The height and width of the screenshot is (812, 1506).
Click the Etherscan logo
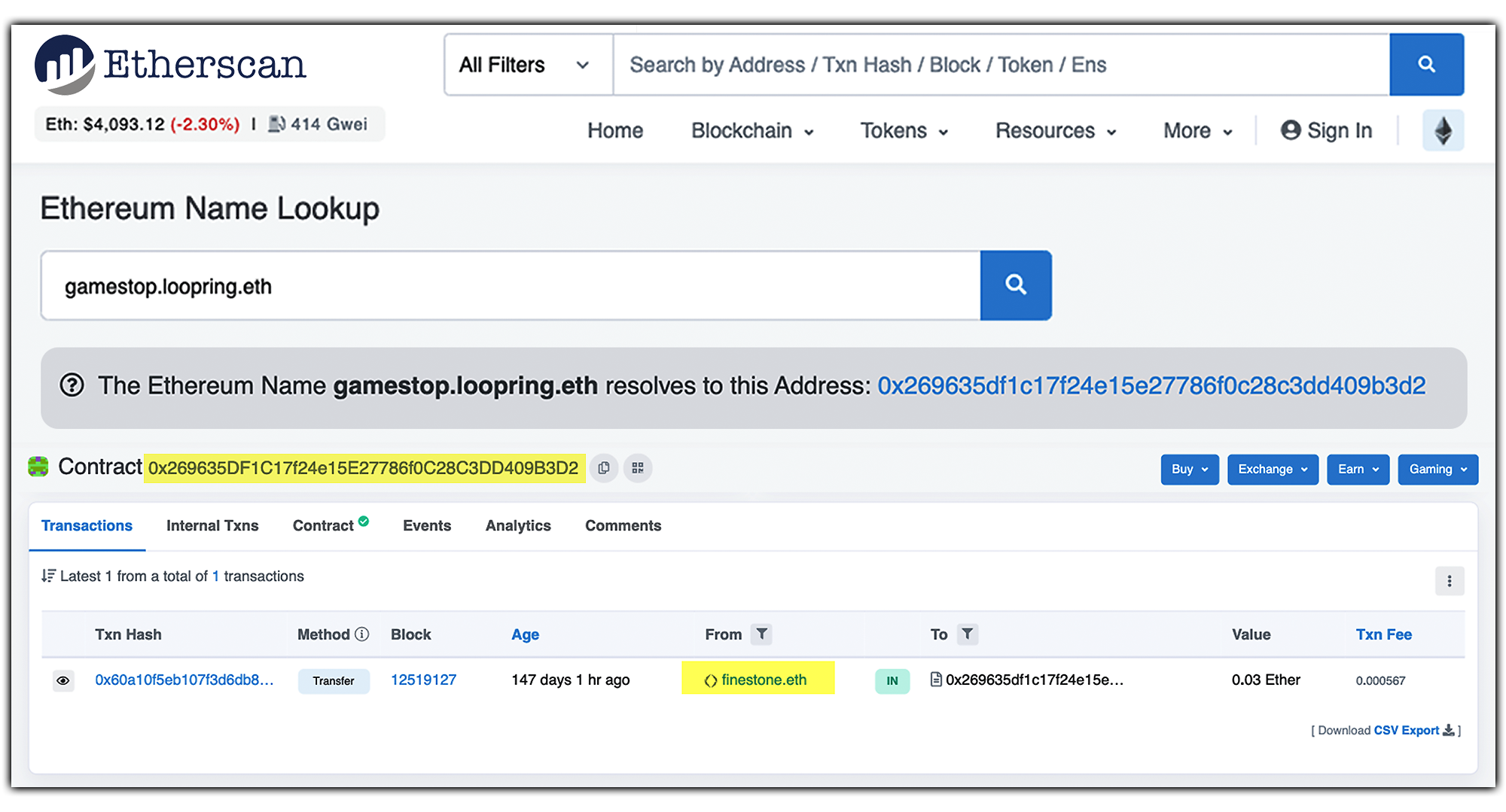(170, 65)
